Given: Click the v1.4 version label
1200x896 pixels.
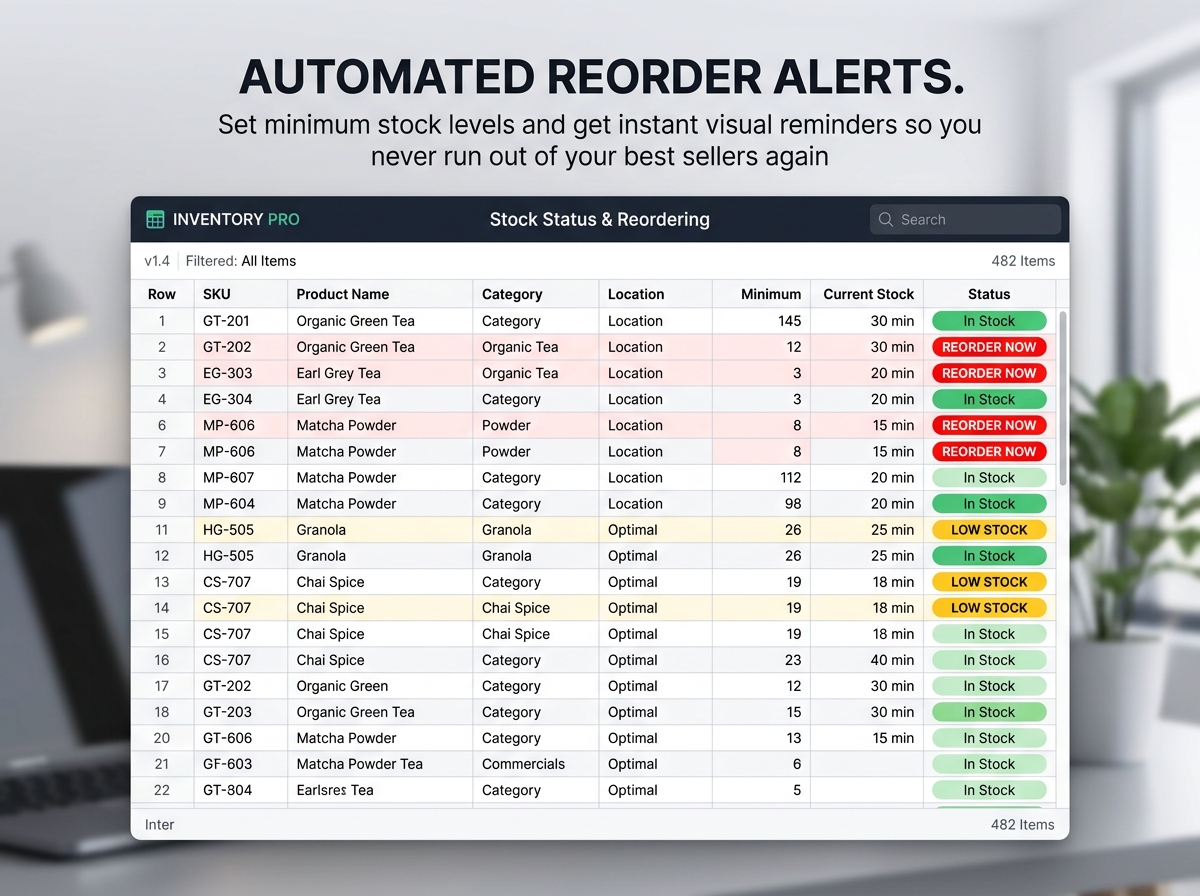Looking at the screenshot, I should coord(157,261).
